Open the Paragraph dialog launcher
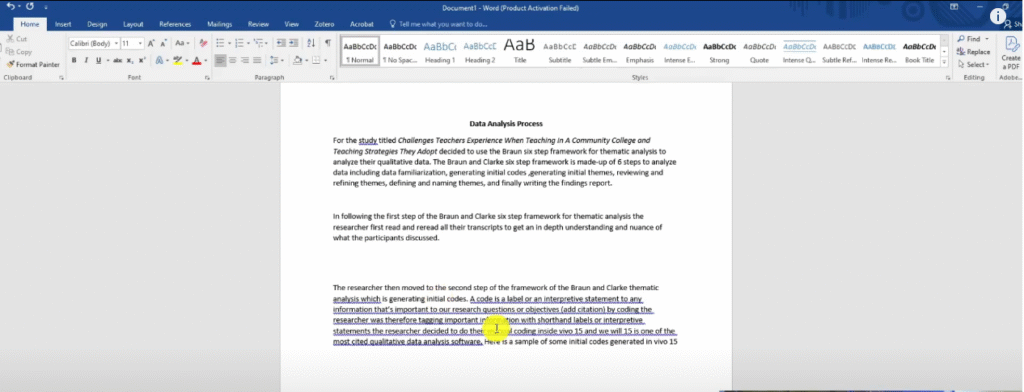 click(332, 78)
